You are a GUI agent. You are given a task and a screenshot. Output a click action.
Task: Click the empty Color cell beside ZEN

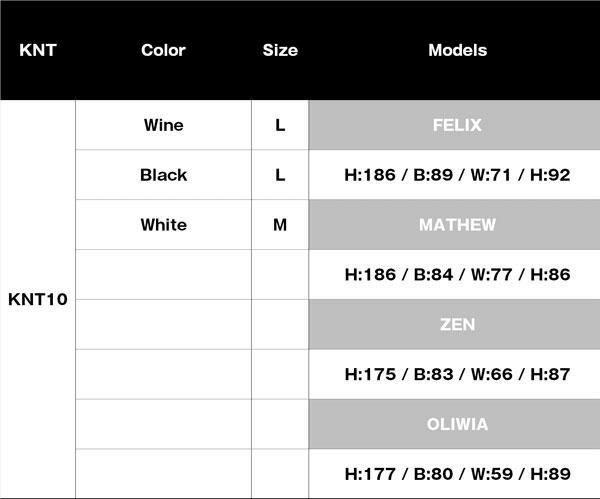tap(163, 324)
